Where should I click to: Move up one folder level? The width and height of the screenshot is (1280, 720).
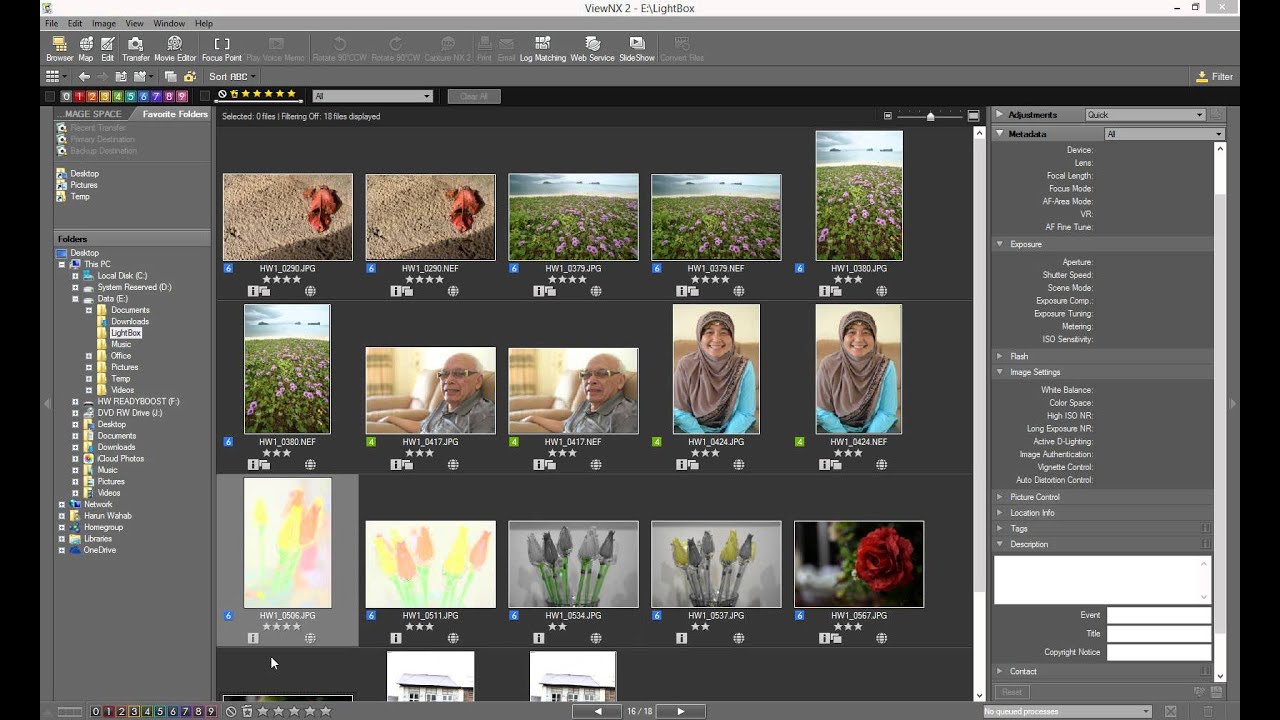(121, 76)
